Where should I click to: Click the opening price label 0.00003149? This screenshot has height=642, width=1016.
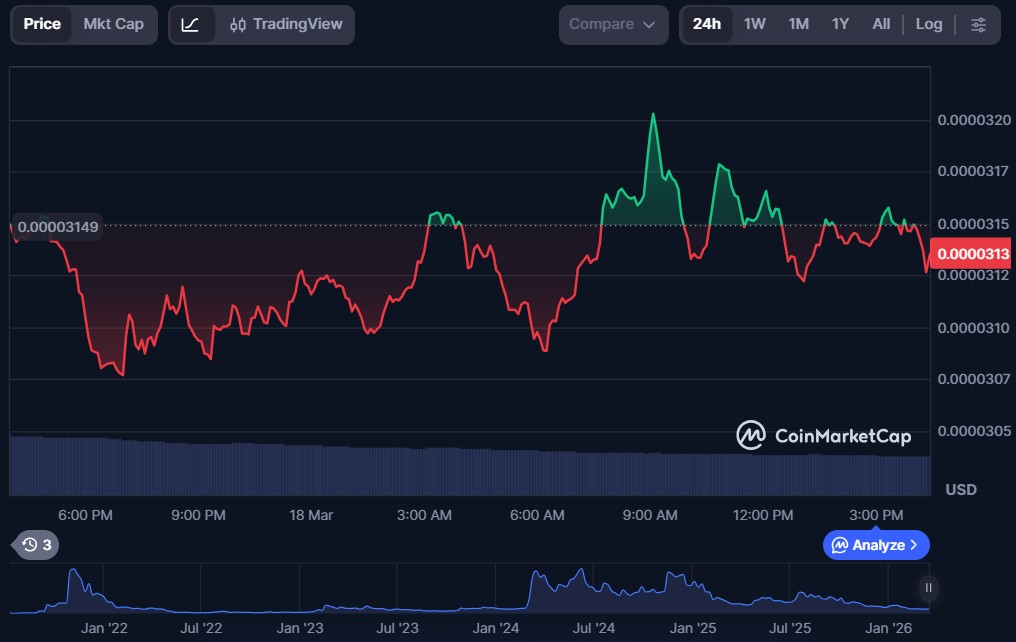pyautogui.click(x=57, y=227)
